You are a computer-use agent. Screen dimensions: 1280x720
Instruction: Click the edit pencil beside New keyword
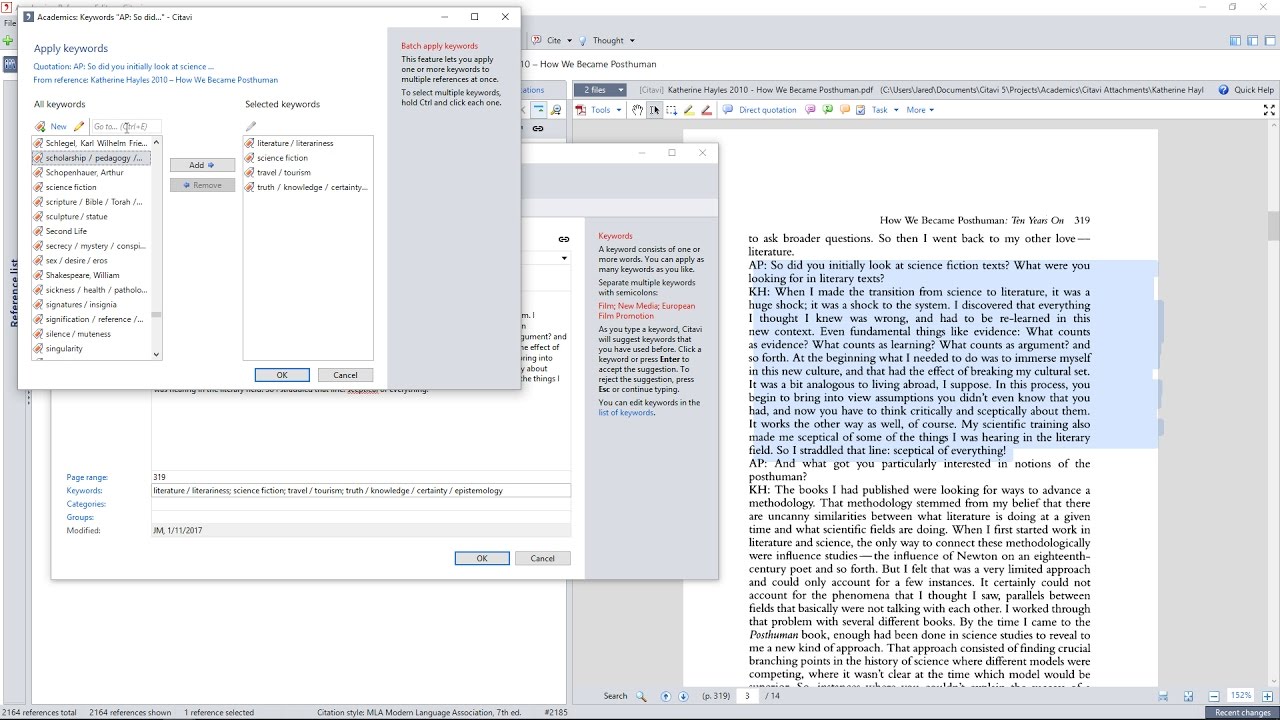point(79,127)
